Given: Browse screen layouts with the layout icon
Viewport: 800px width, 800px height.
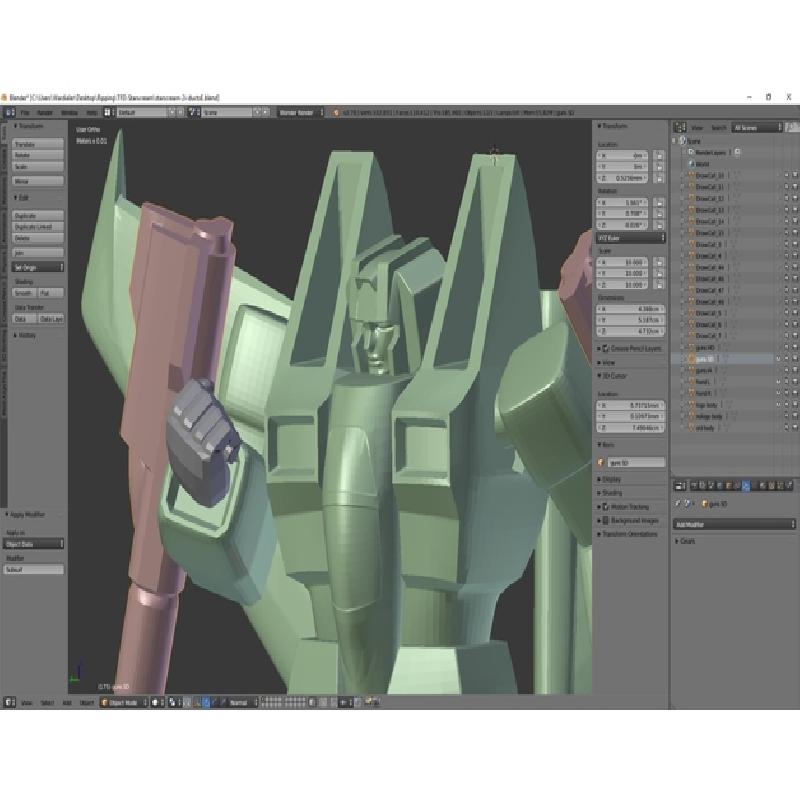Looking at the screenshot, I should coord(108,112).
